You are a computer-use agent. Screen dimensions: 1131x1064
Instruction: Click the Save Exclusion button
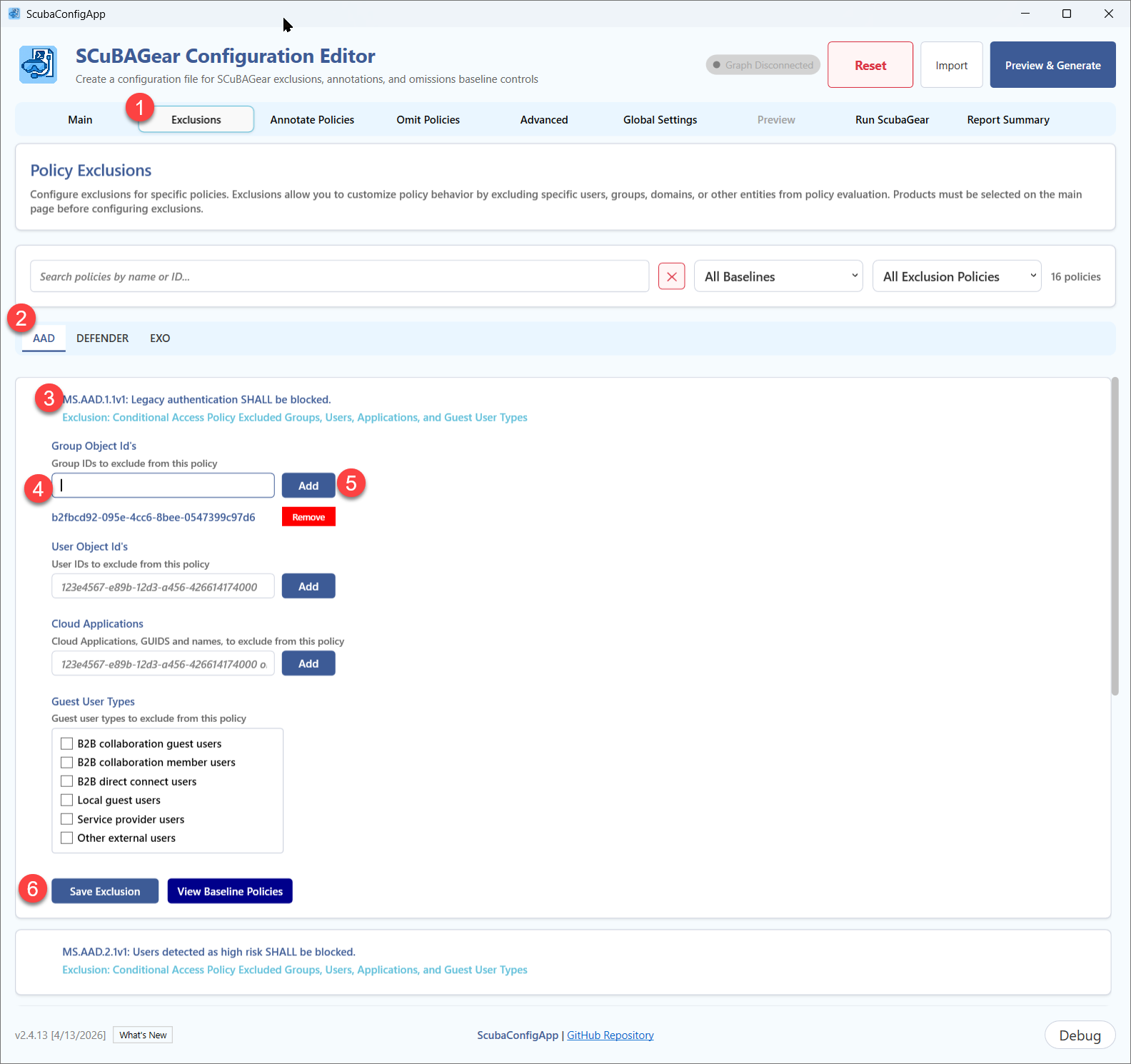pyautogui.click(x=105, y=891)
